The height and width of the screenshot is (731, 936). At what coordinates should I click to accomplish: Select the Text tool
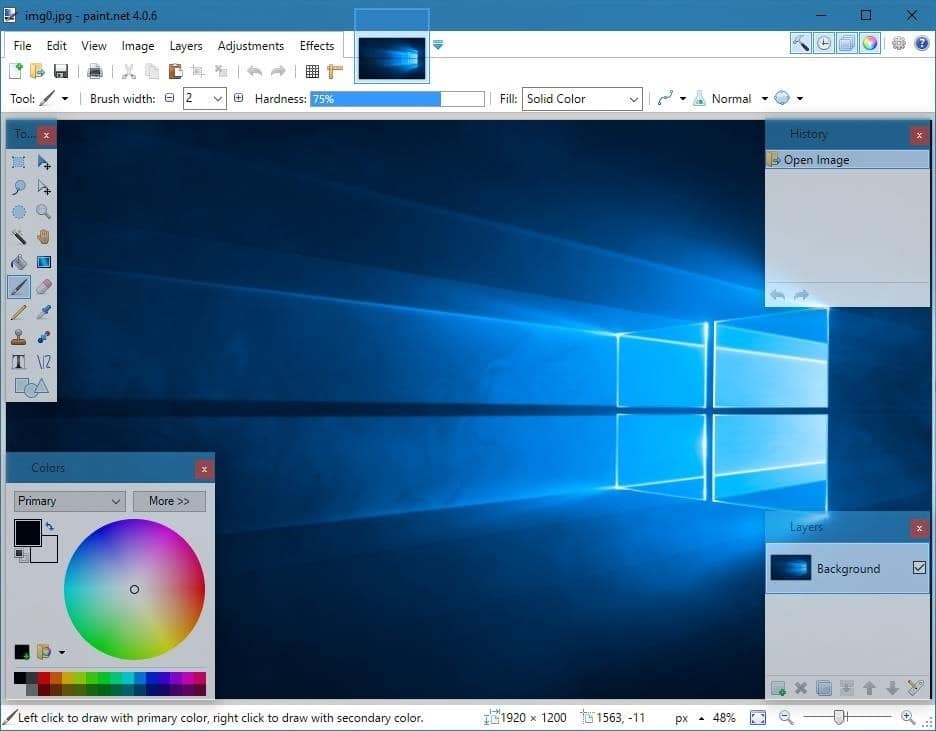pos(18,361)
